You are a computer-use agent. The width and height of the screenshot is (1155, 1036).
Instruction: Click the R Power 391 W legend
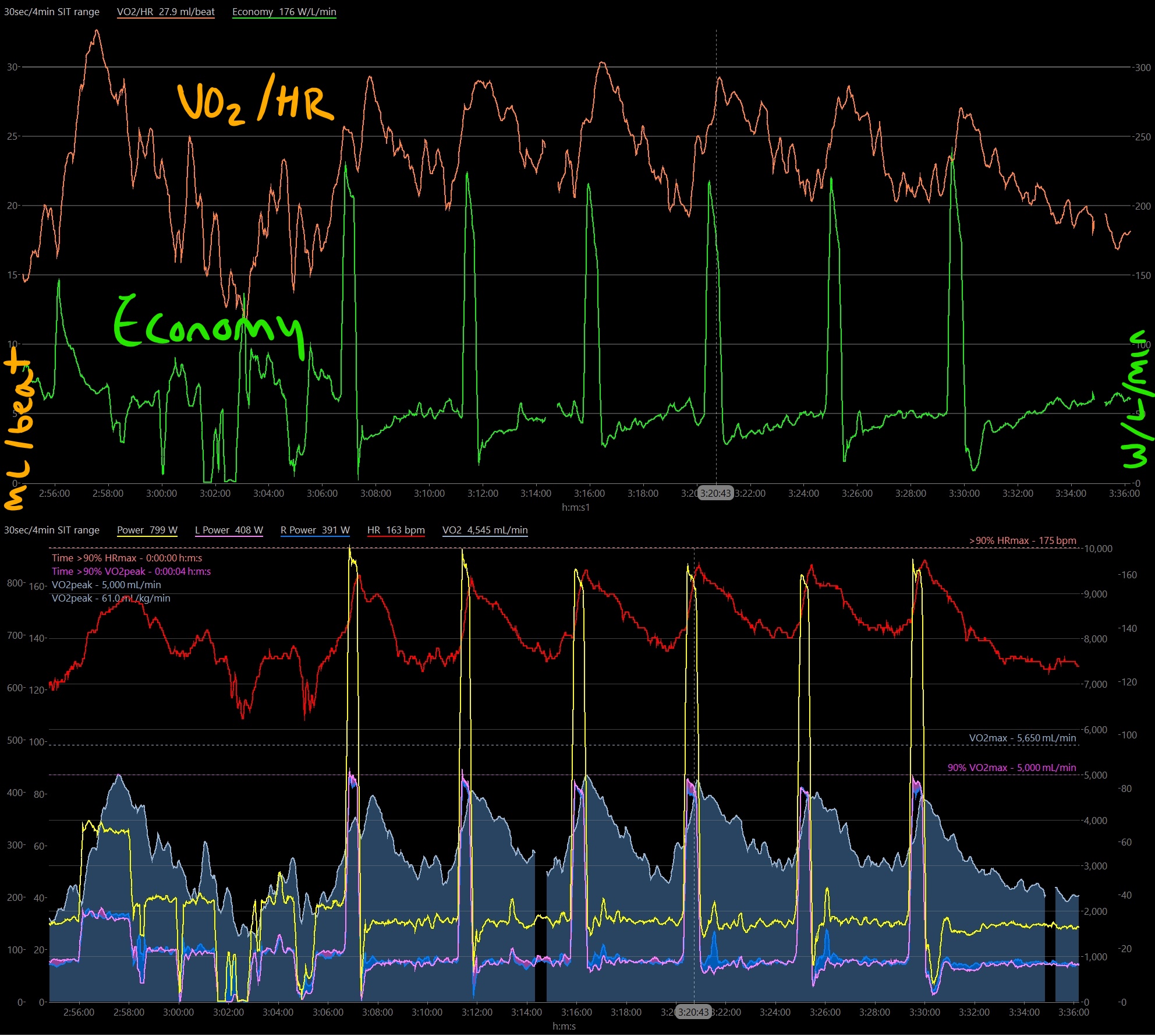[x=315, y=530]
